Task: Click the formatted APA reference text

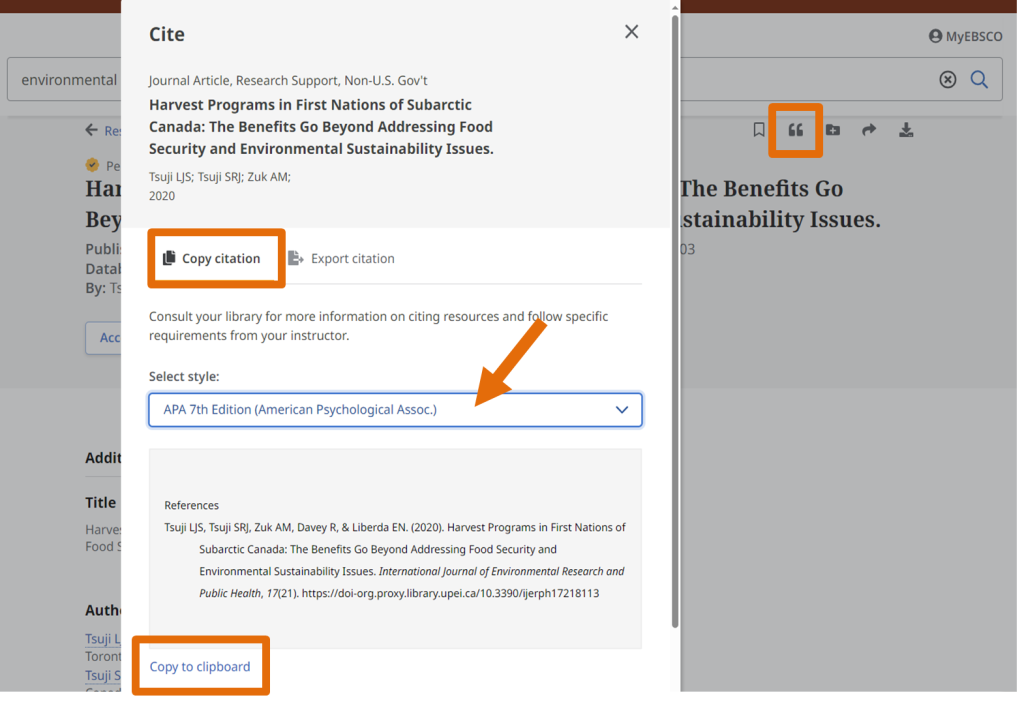Action: [395, 560]
